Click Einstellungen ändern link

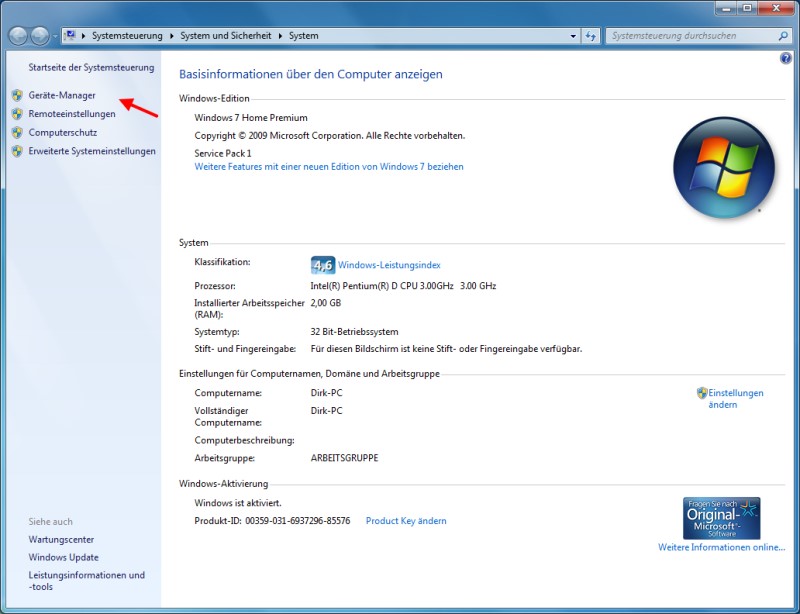[736, 399]
